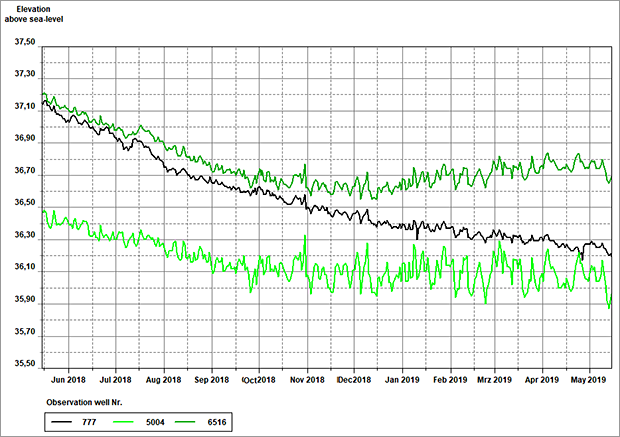Select the Jul 2018 axis label

115,380
